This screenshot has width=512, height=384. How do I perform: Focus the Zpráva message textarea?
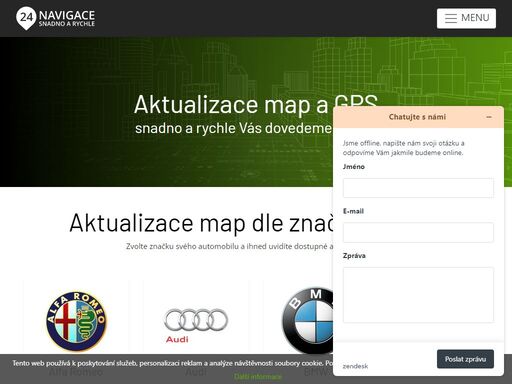tap(418, 295)
